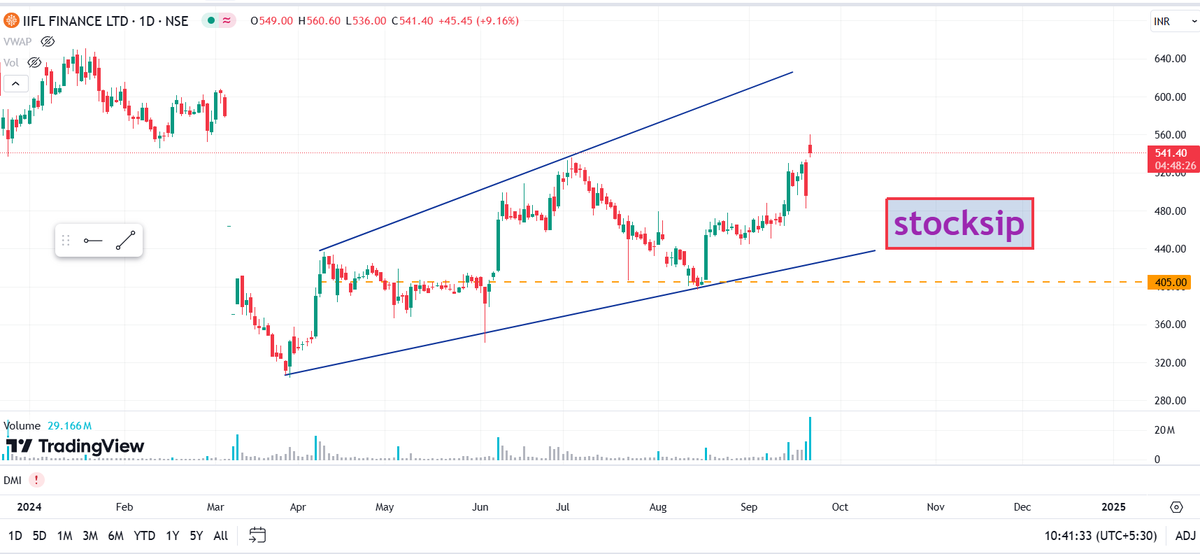The width and height of the screenshot is (1200, 554).
Task: Click the 440.00 price axis label
Action: [1168, 249]
